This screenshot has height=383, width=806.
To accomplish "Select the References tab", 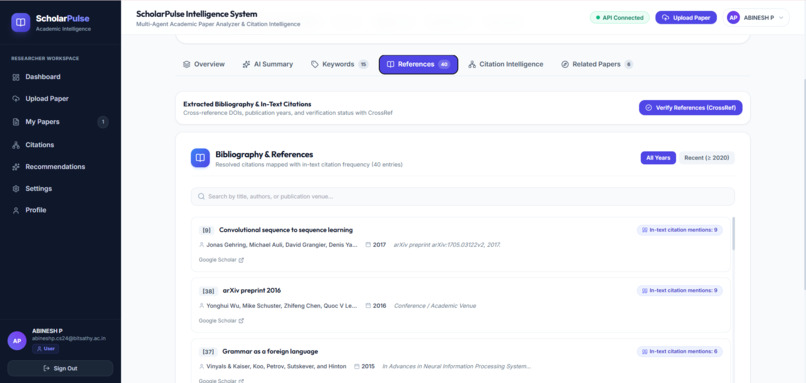I will 418,64.
